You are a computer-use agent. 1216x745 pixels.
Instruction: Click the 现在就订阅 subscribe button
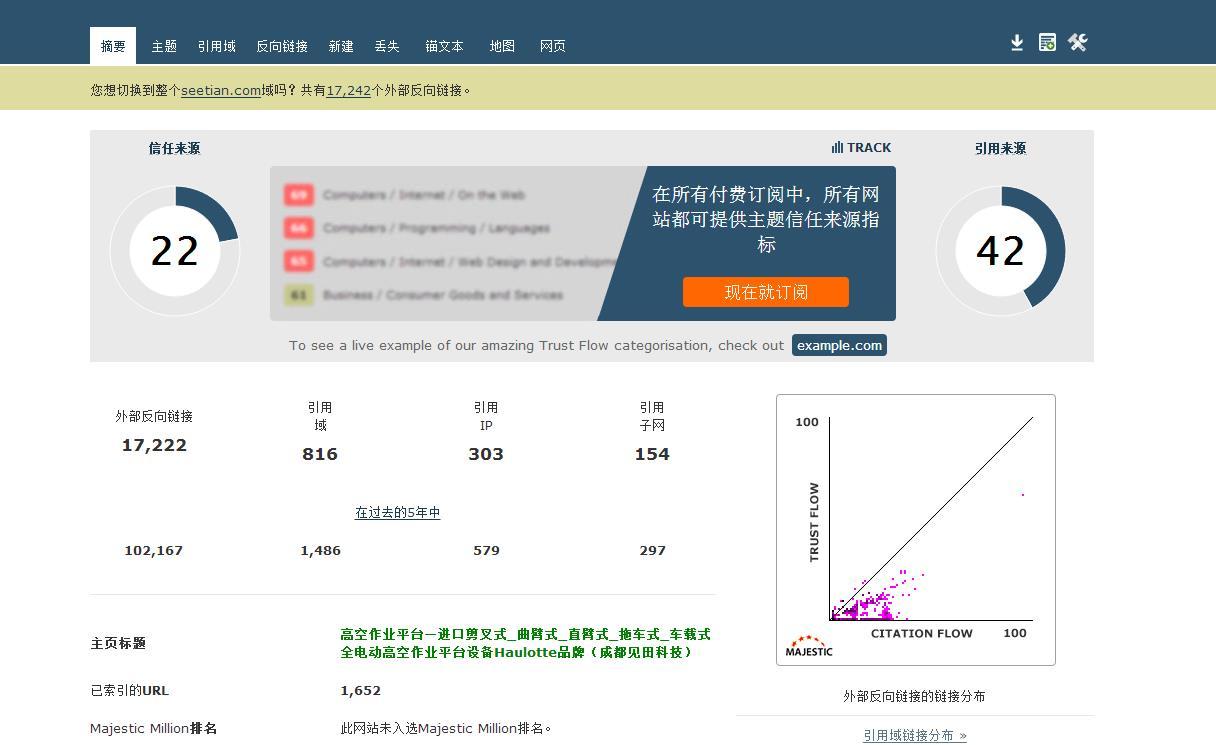tap(766, 292)
